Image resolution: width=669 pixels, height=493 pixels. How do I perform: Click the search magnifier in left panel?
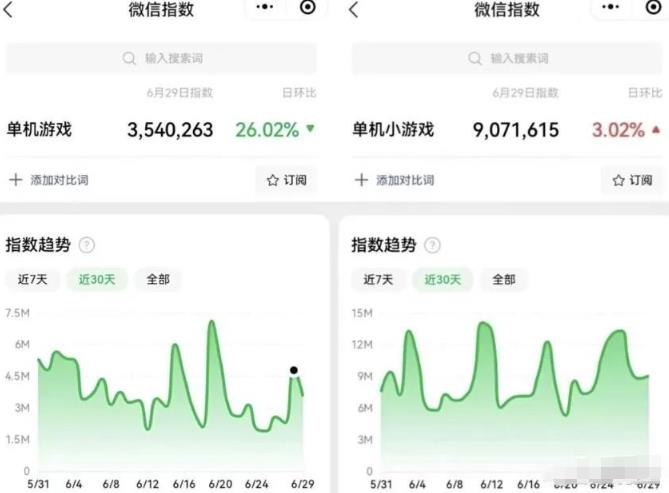pos(129,58)
